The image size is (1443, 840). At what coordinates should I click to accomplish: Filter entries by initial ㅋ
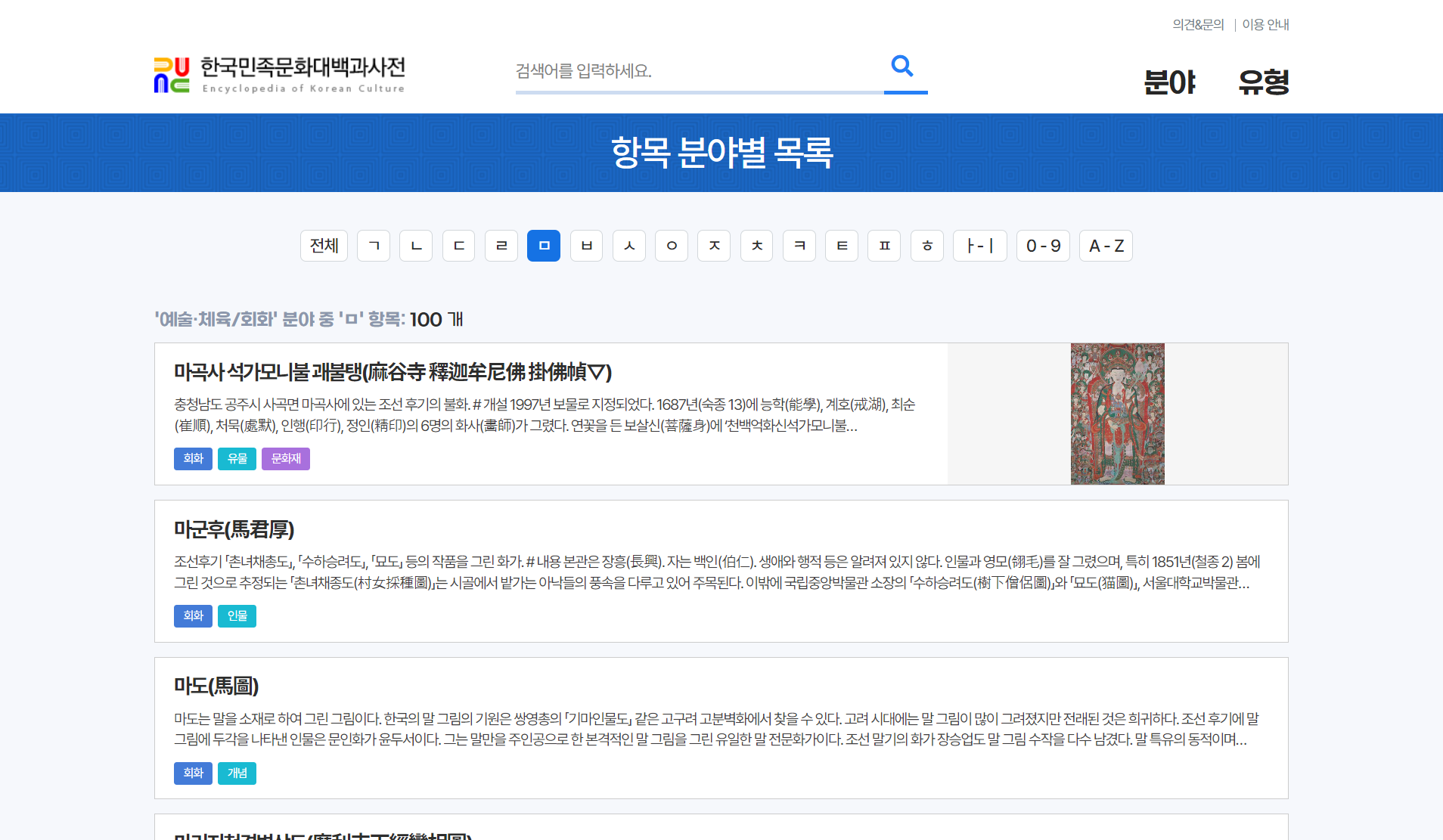pos(799,246)
